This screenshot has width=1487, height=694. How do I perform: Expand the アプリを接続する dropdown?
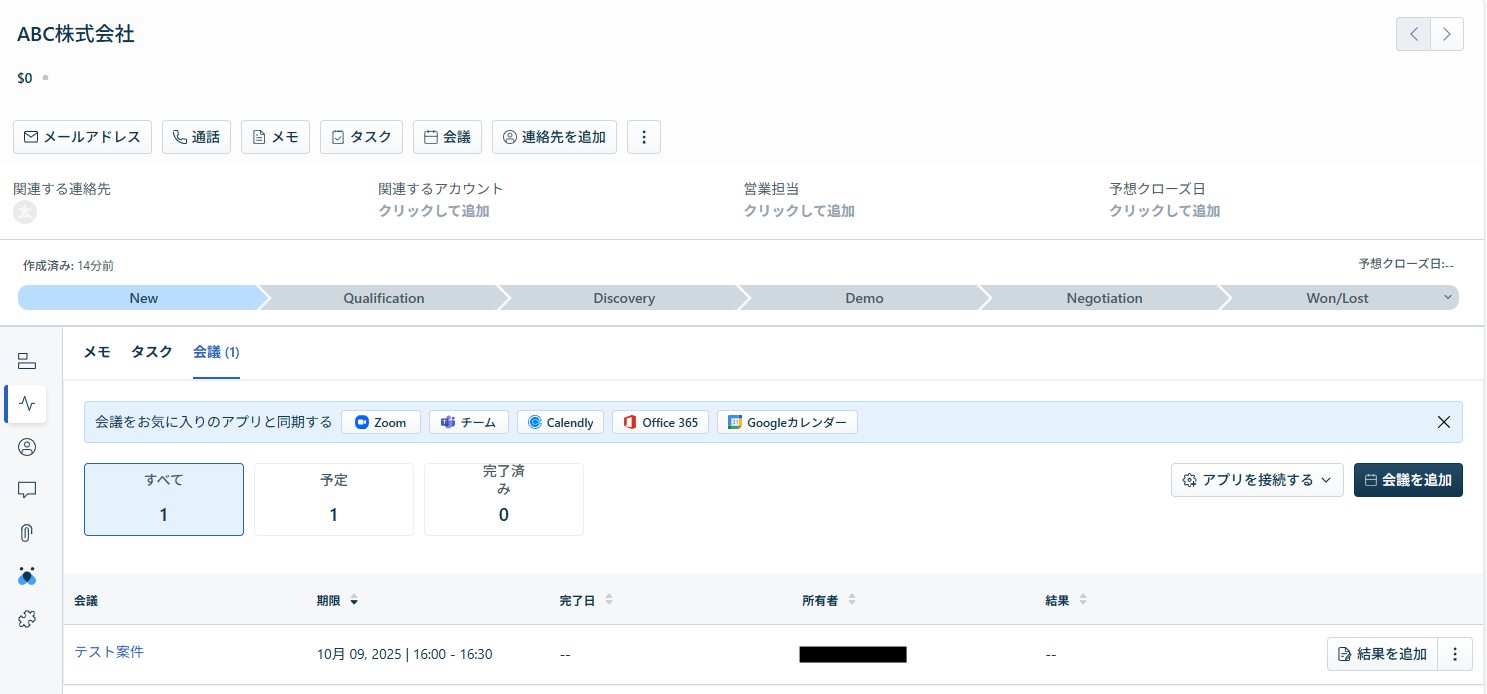click(x=1257, y=480)
